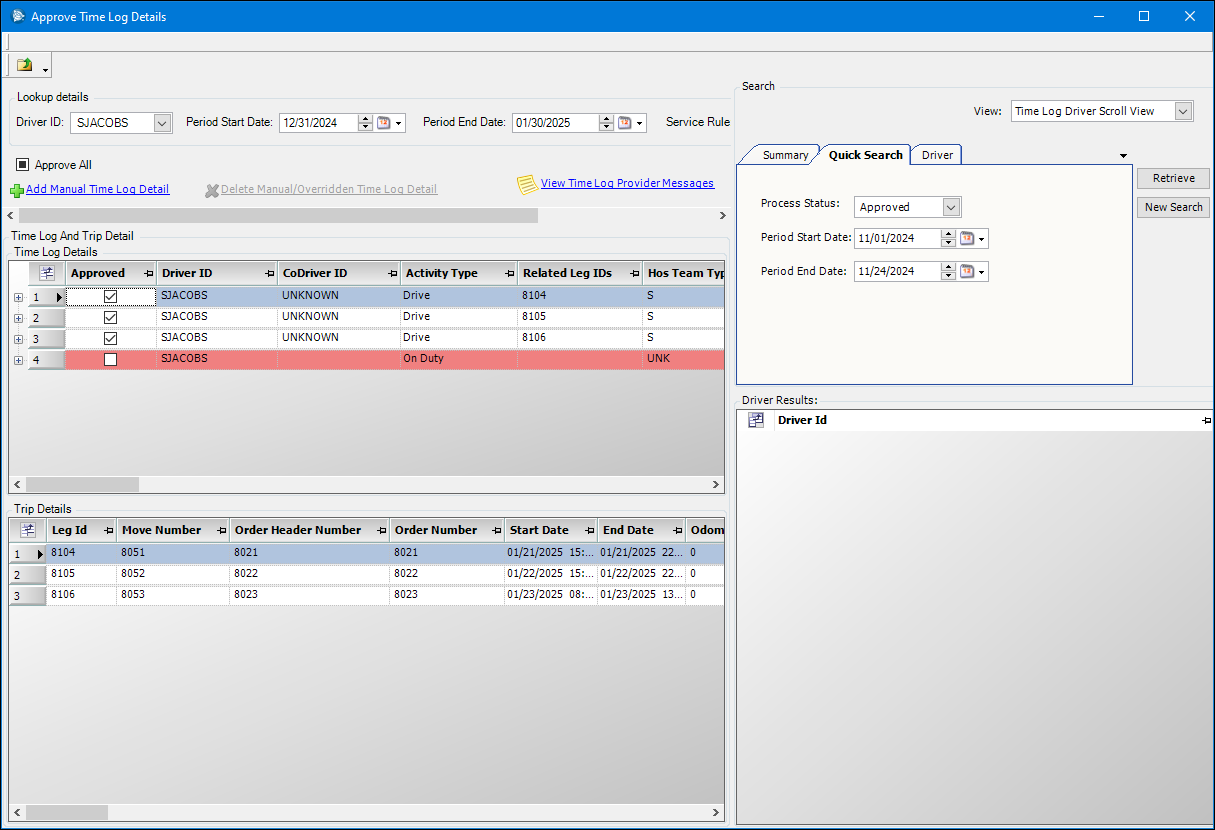Open the calendar icon for Quick Search Period Start Date

[967, 238]
